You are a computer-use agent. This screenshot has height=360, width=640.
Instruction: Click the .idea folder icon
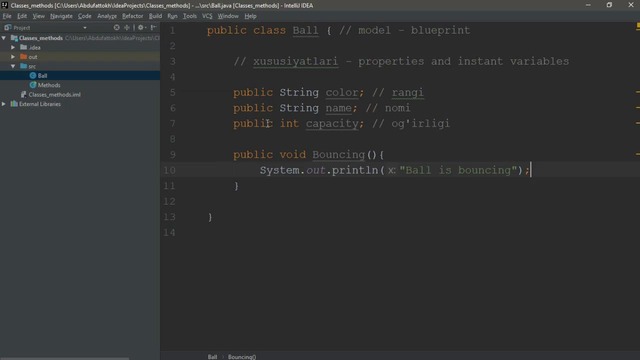pyautogui.click(x=24, y=47)
